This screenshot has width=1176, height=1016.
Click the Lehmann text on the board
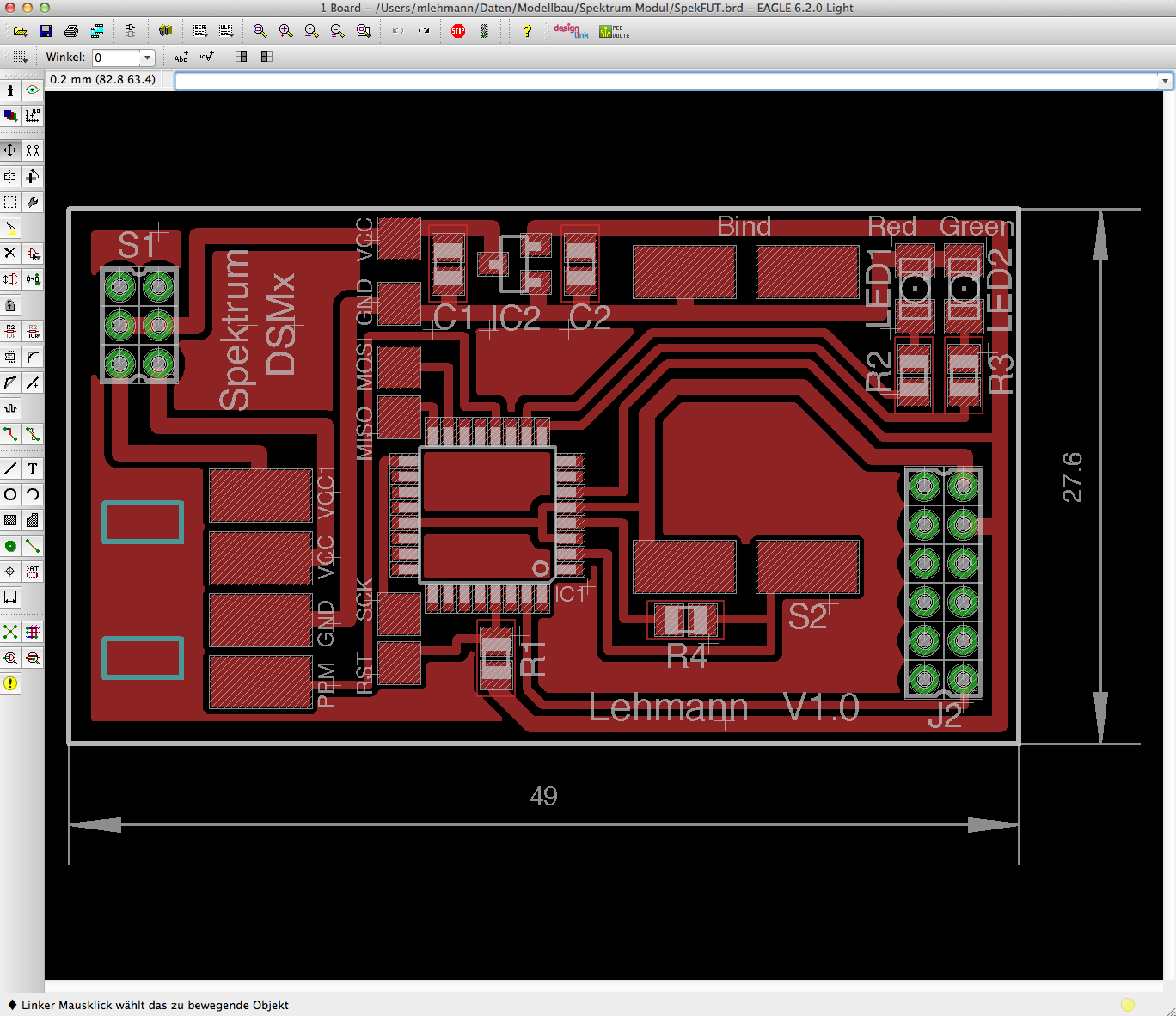click(668, 708)
